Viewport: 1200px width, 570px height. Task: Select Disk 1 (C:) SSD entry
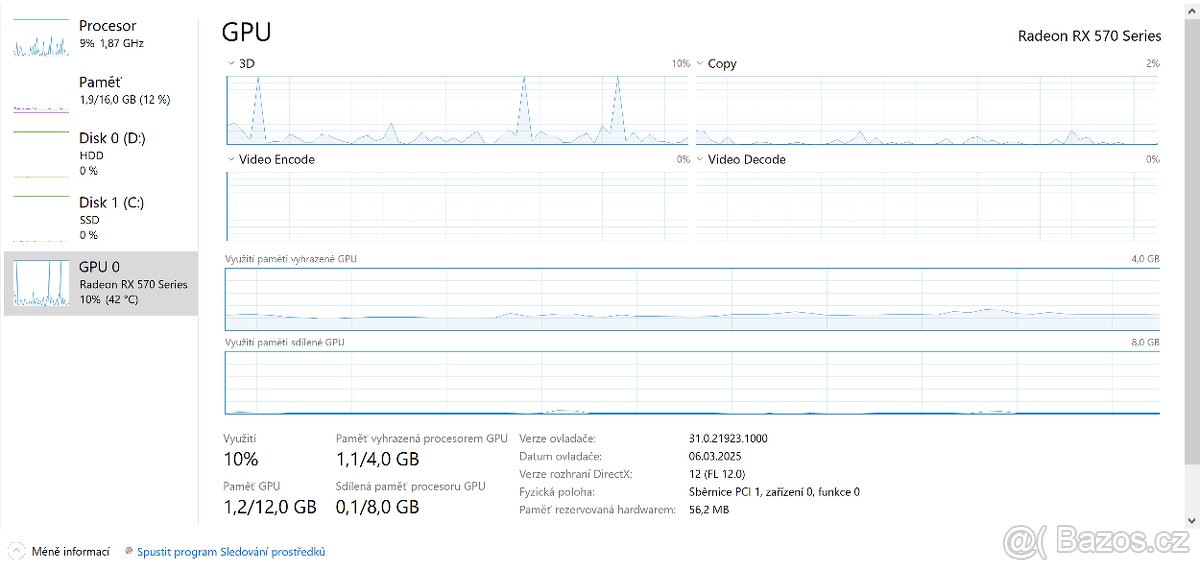pos(111,217)
